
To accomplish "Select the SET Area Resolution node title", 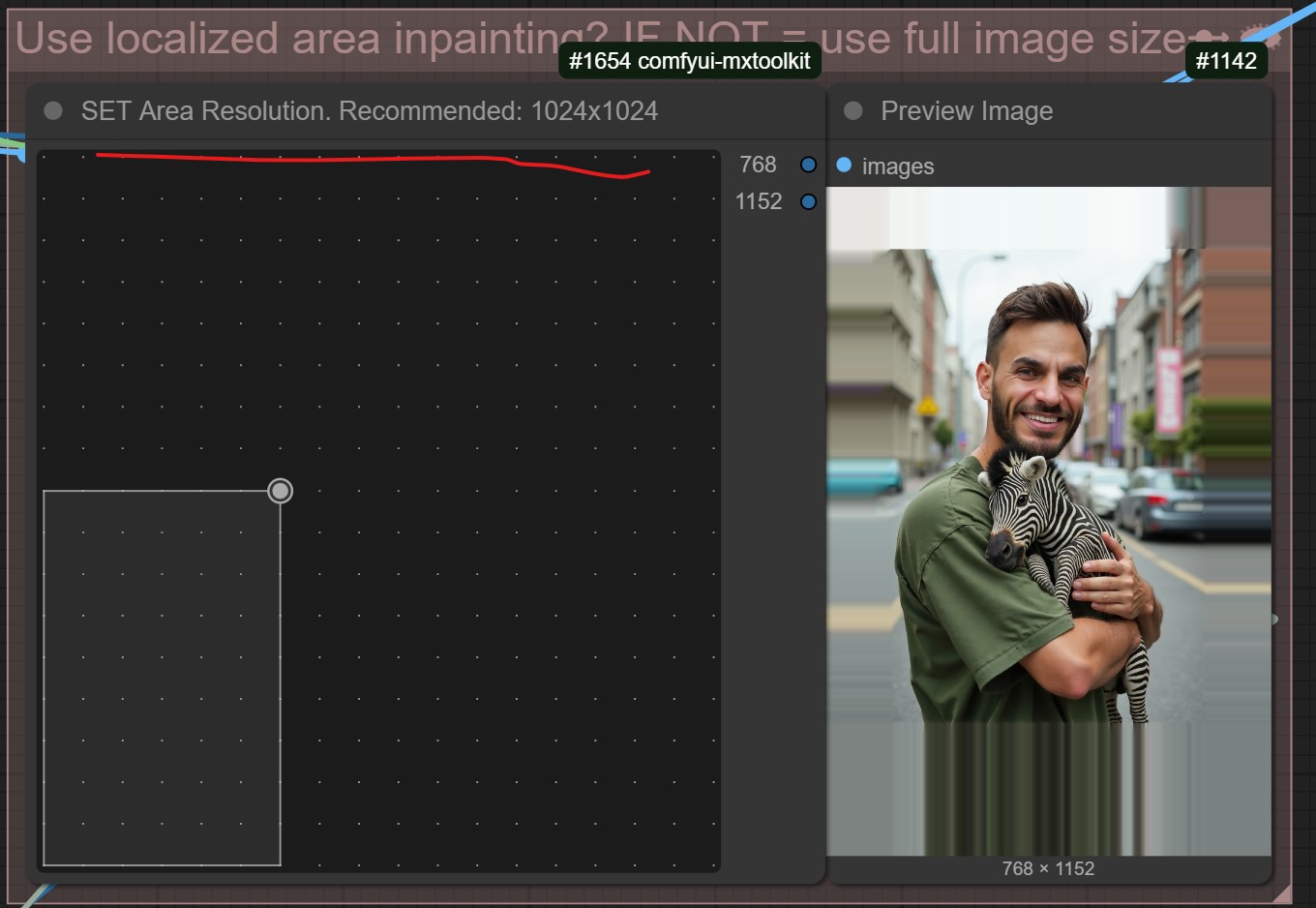I will [x=369, y=111].
